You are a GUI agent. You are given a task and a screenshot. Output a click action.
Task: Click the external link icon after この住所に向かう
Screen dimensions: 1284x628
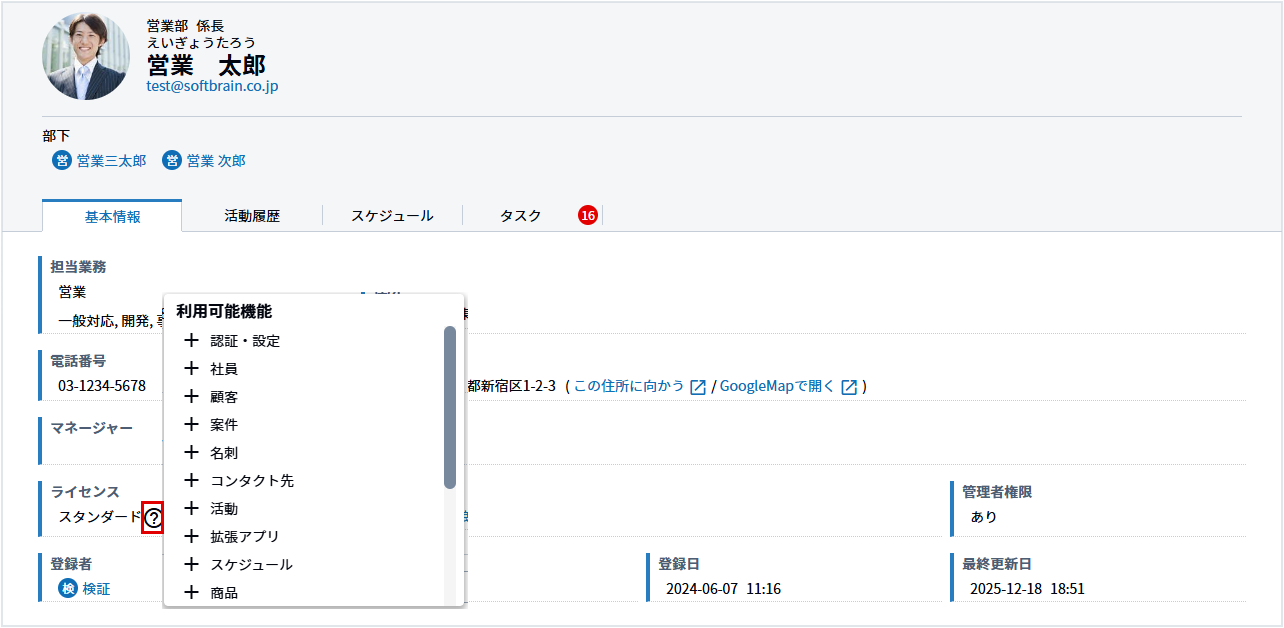699,387
